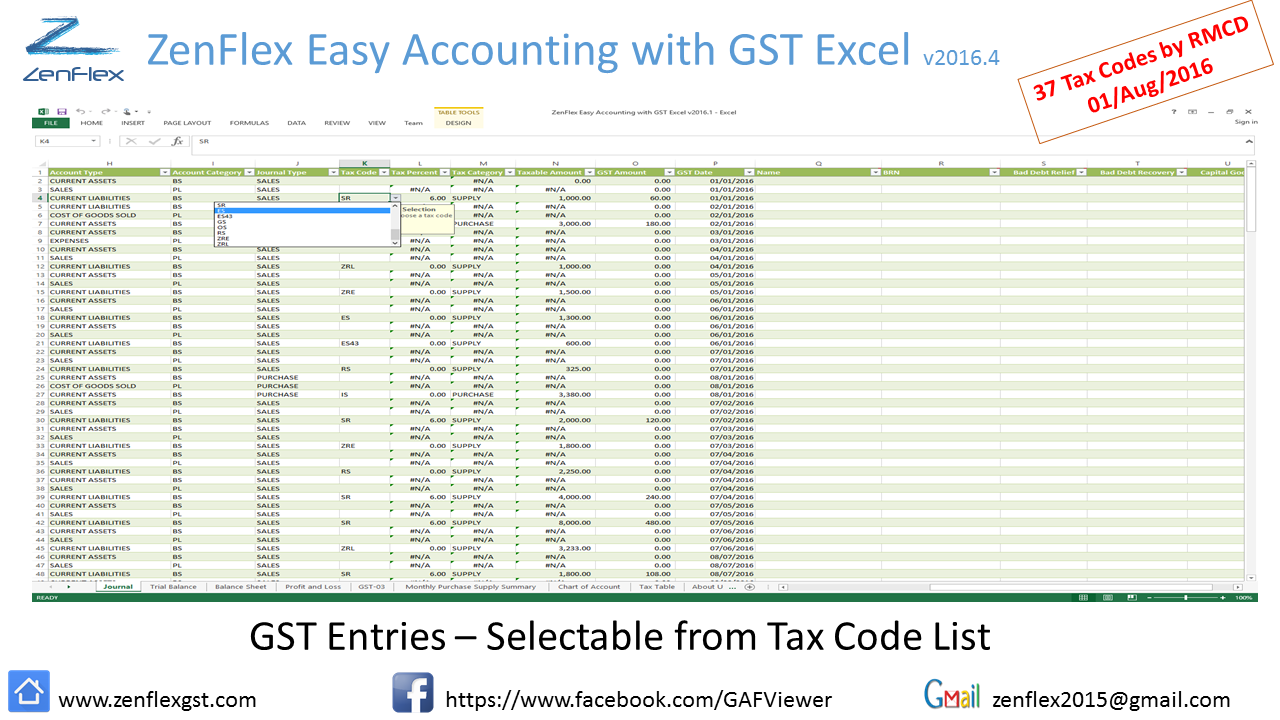The width and height of the screenshot is (1280, 720).
Task: Click the Cancel X icon in formula bar
Action: (130, 142)
